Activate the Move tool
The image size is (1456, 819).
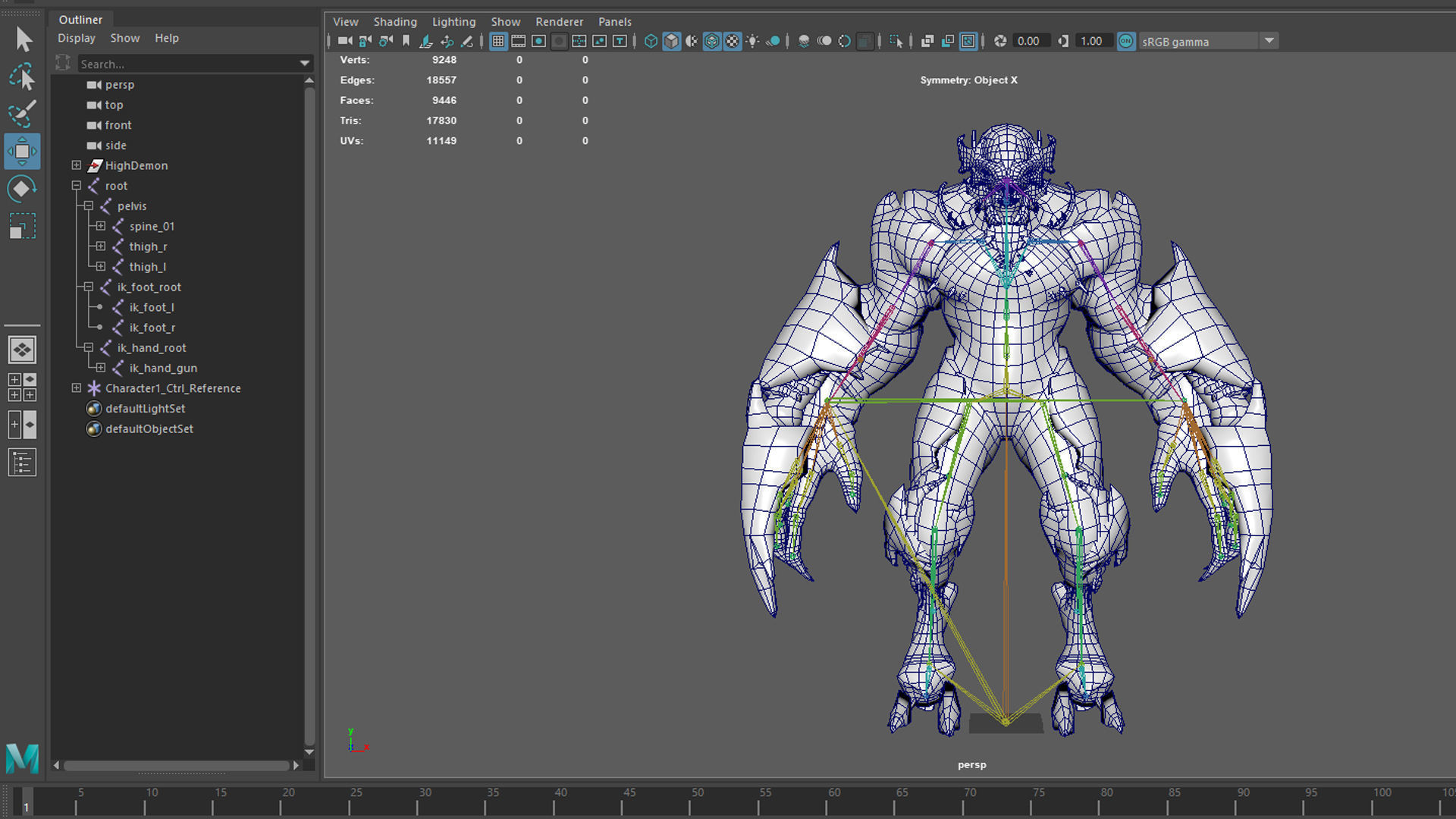pyautogui.click(x=23, y=151)
